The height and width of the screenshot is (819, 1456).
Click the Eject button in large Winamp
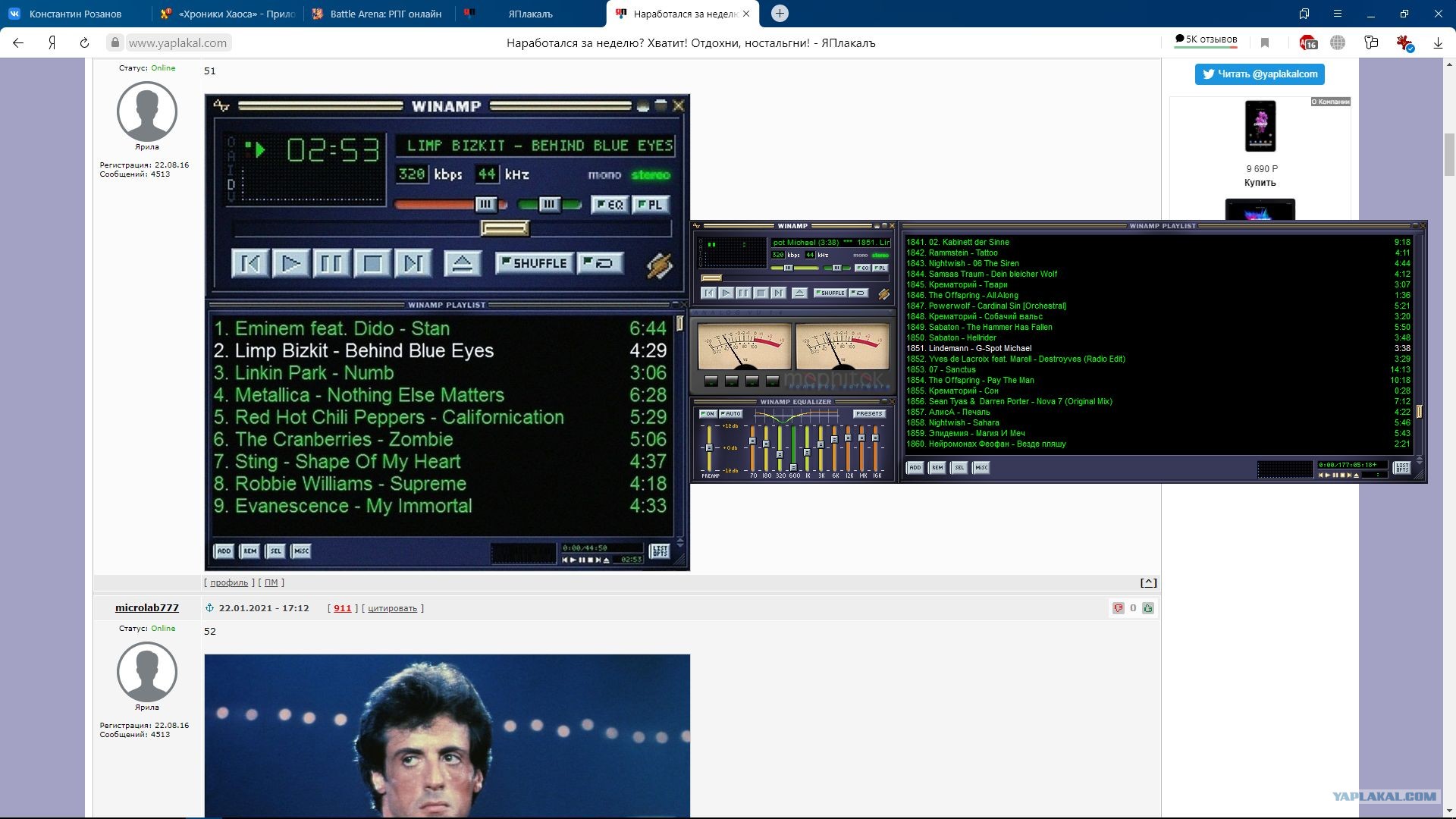click(463, 263)
